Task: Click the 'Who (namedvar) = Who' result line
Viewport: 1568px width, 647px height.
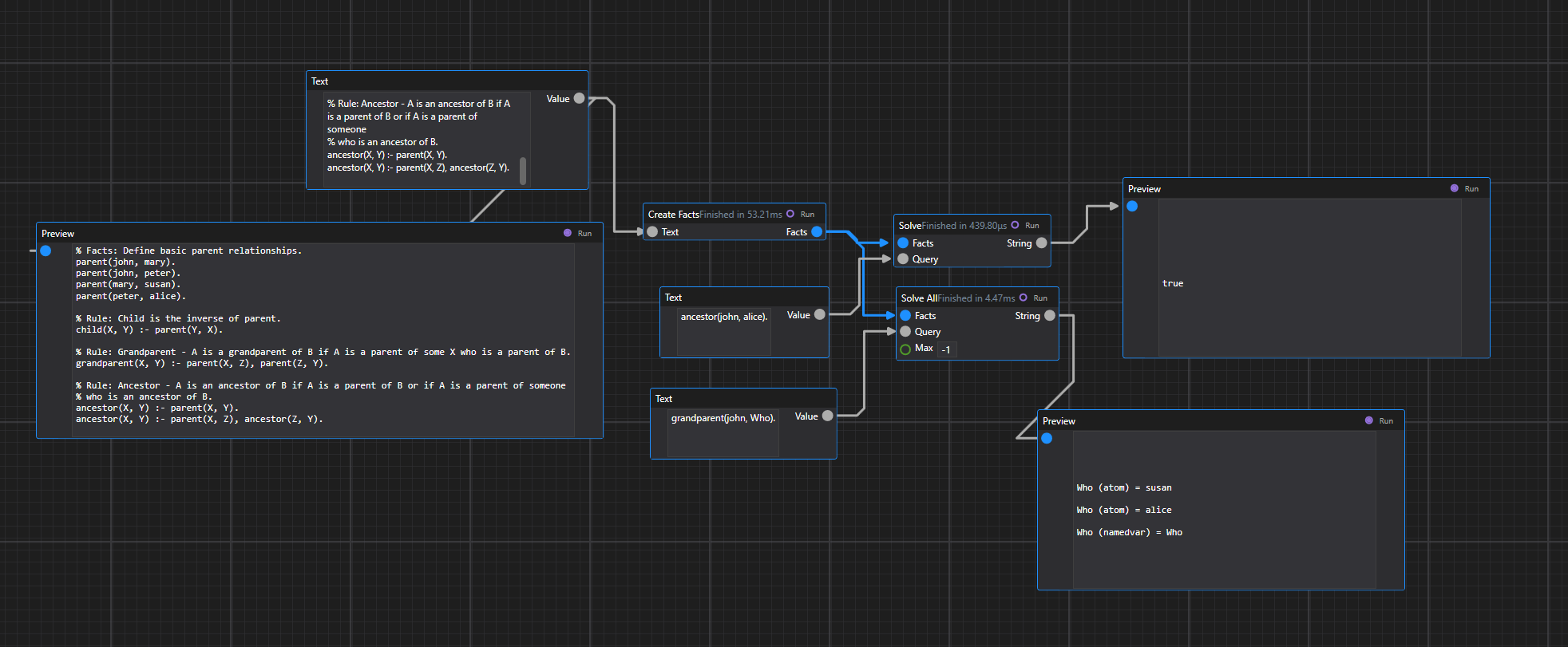Action: point(1130,532)
